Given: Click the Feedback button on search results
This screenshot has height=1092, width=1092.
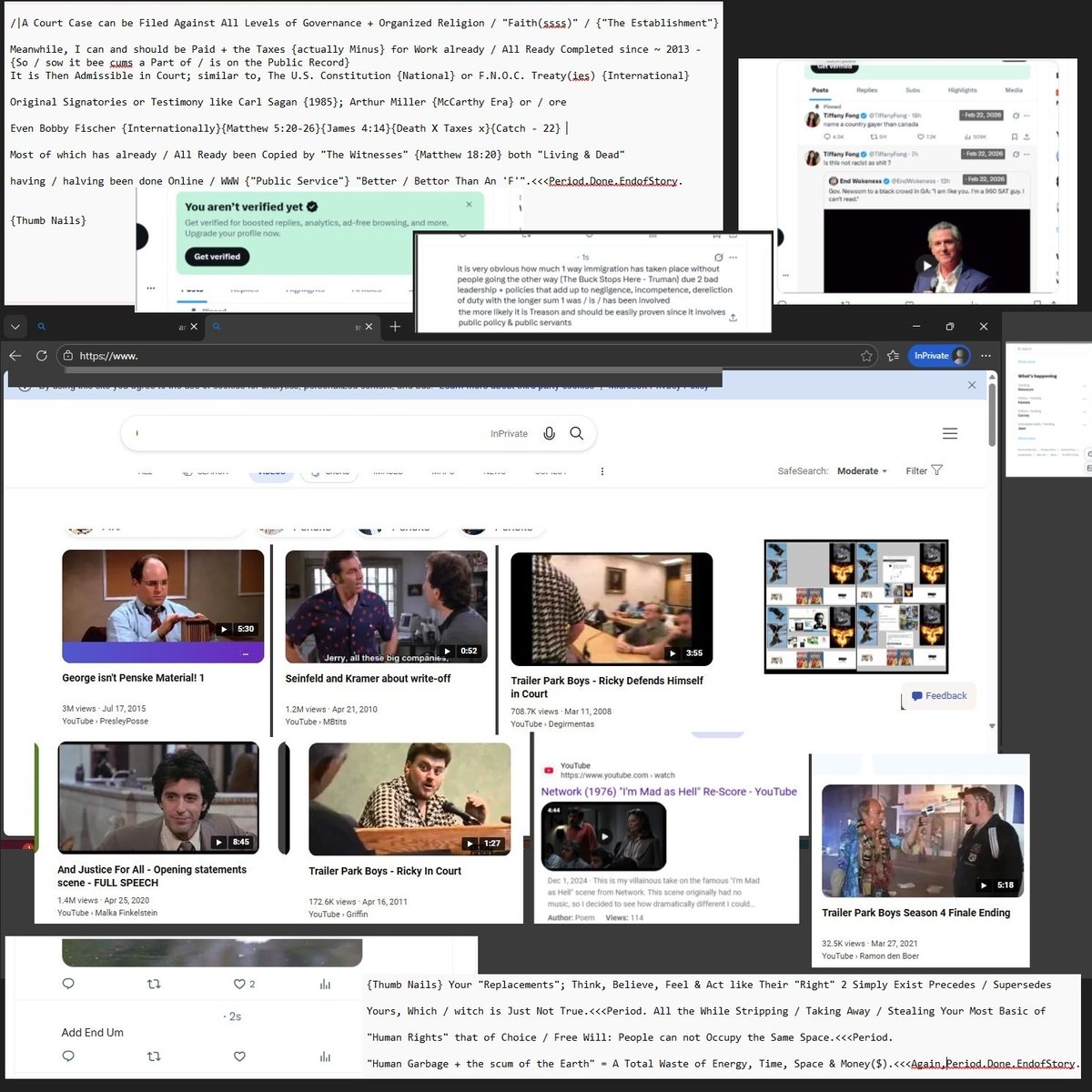Looking at the screenshot, I should tap(939, 695).
